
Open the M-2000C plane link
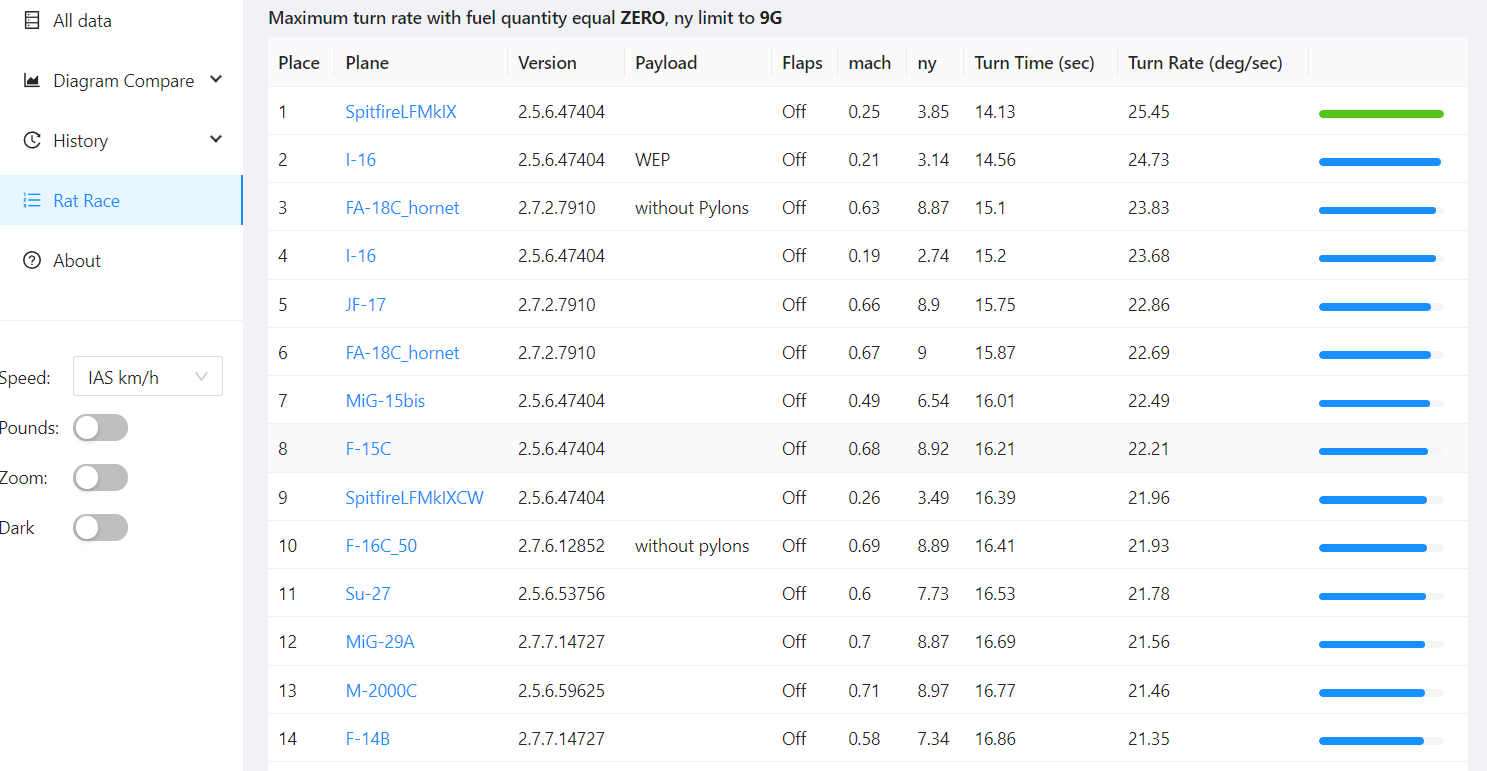click(382, 691)
